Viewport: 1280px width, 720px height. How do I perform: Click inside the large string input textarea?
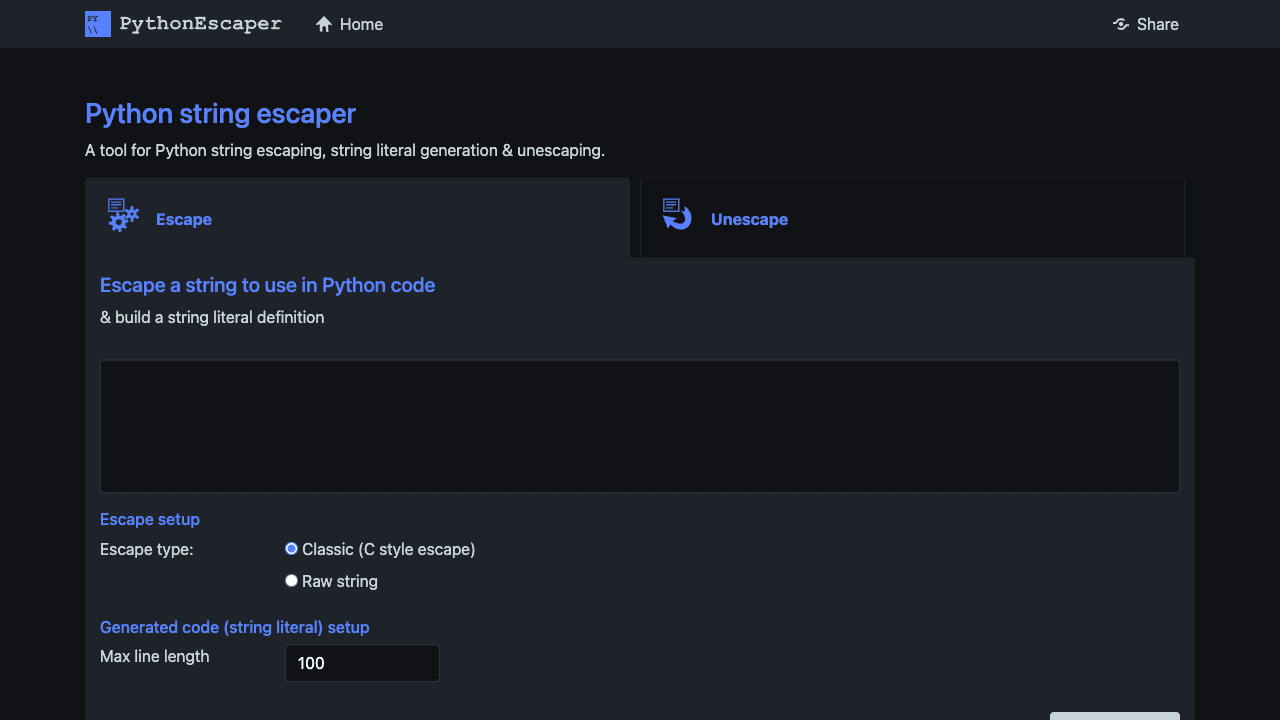639,425
